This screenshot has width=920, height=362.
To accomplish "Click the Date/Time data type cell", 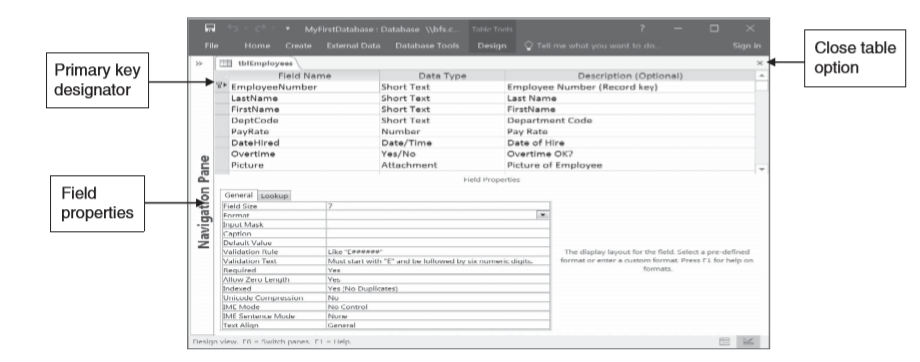I will (442, 143).
